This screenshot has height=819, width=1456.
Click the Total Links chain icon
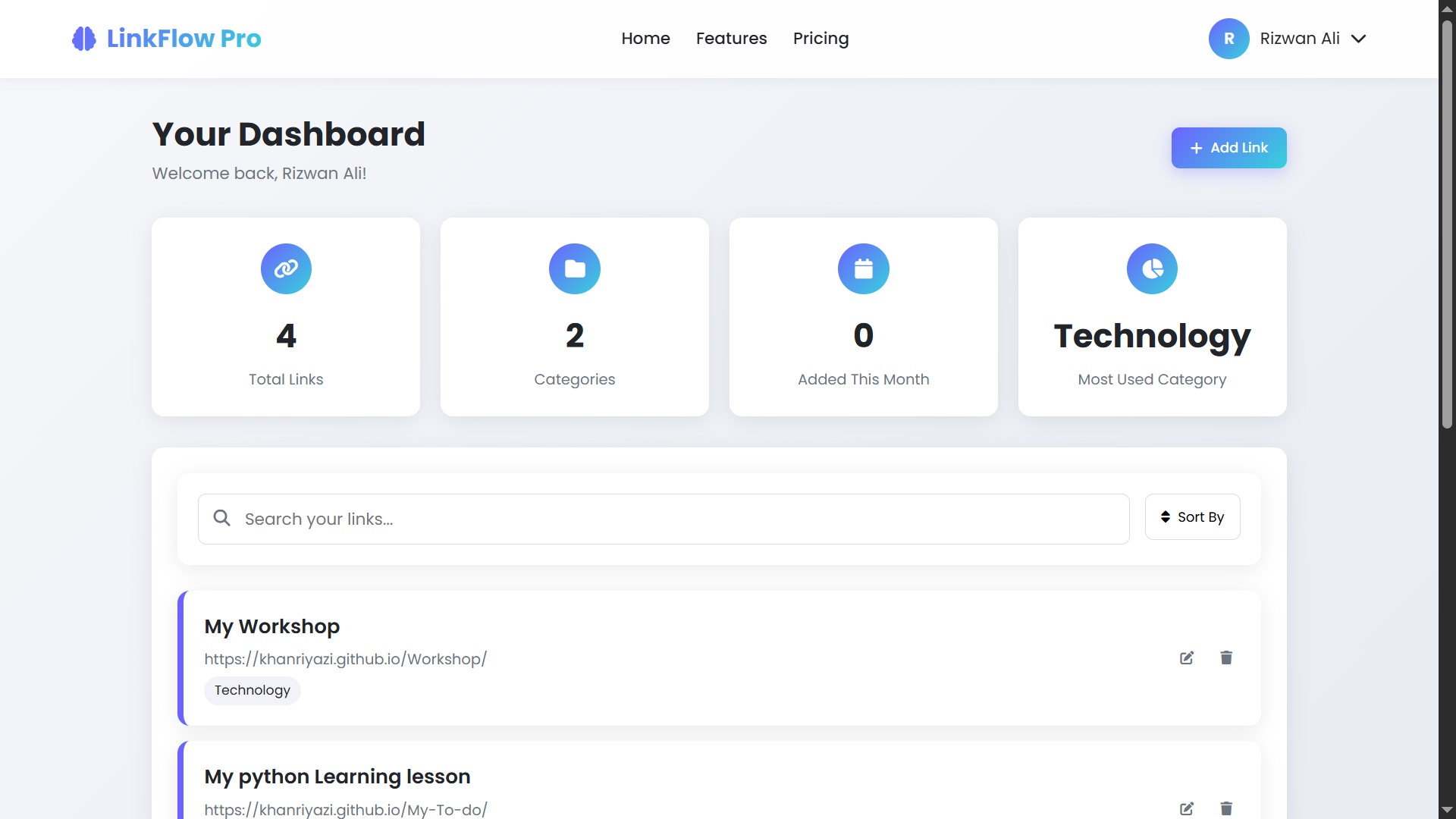[x=286, y=268]
